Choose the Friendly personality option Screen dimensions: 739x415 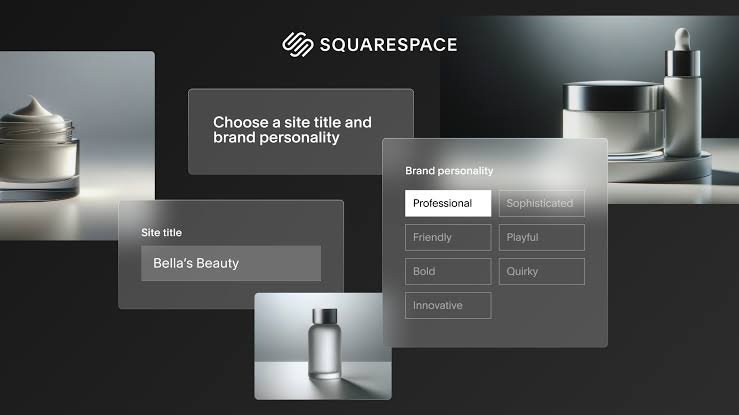point(448,237)
